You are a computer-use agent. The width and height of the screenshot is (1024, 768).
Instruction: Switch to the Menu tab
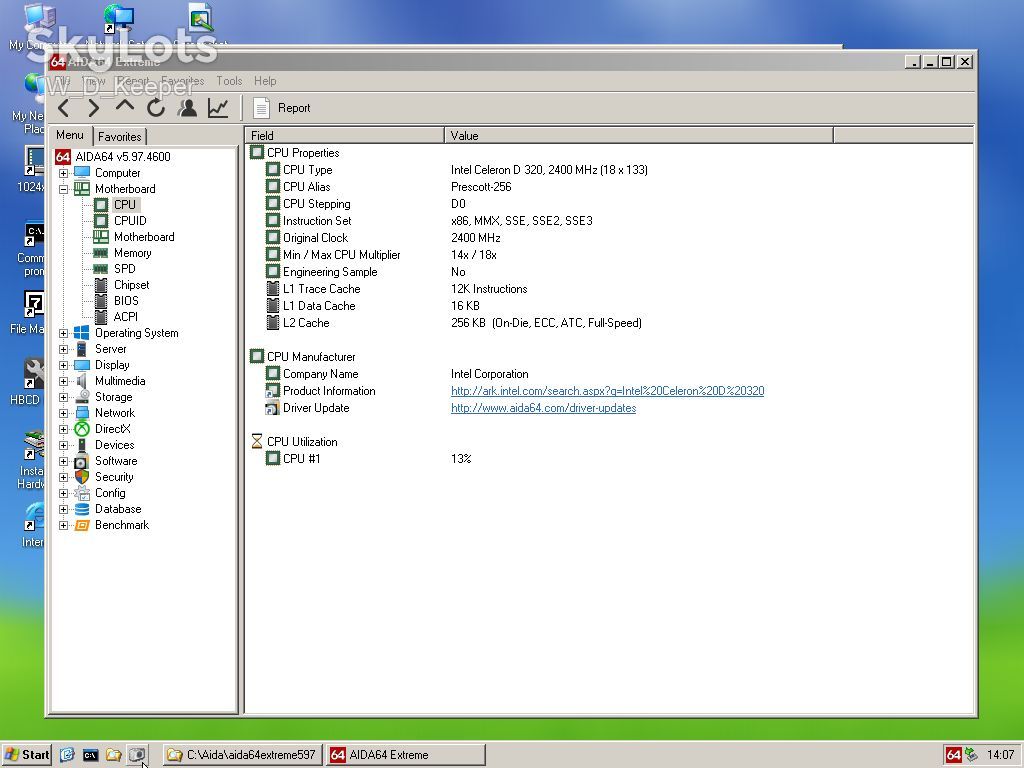[x=70, y=135]
